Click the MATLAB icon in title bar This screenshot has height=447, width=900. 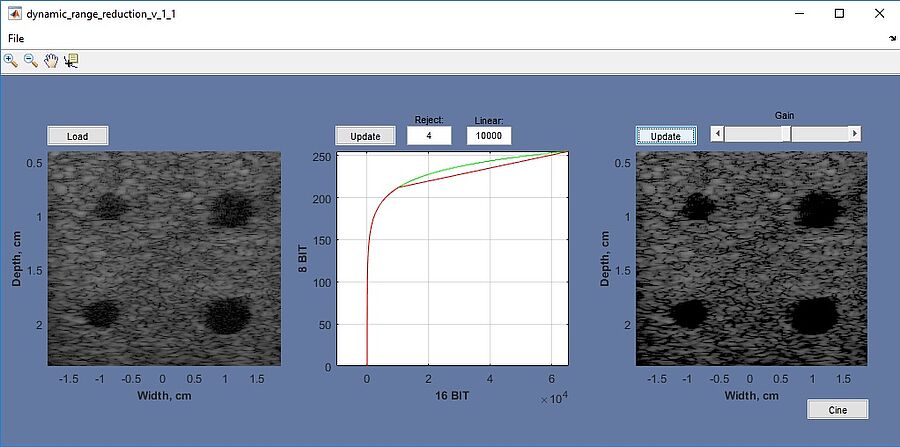point(15,14)
